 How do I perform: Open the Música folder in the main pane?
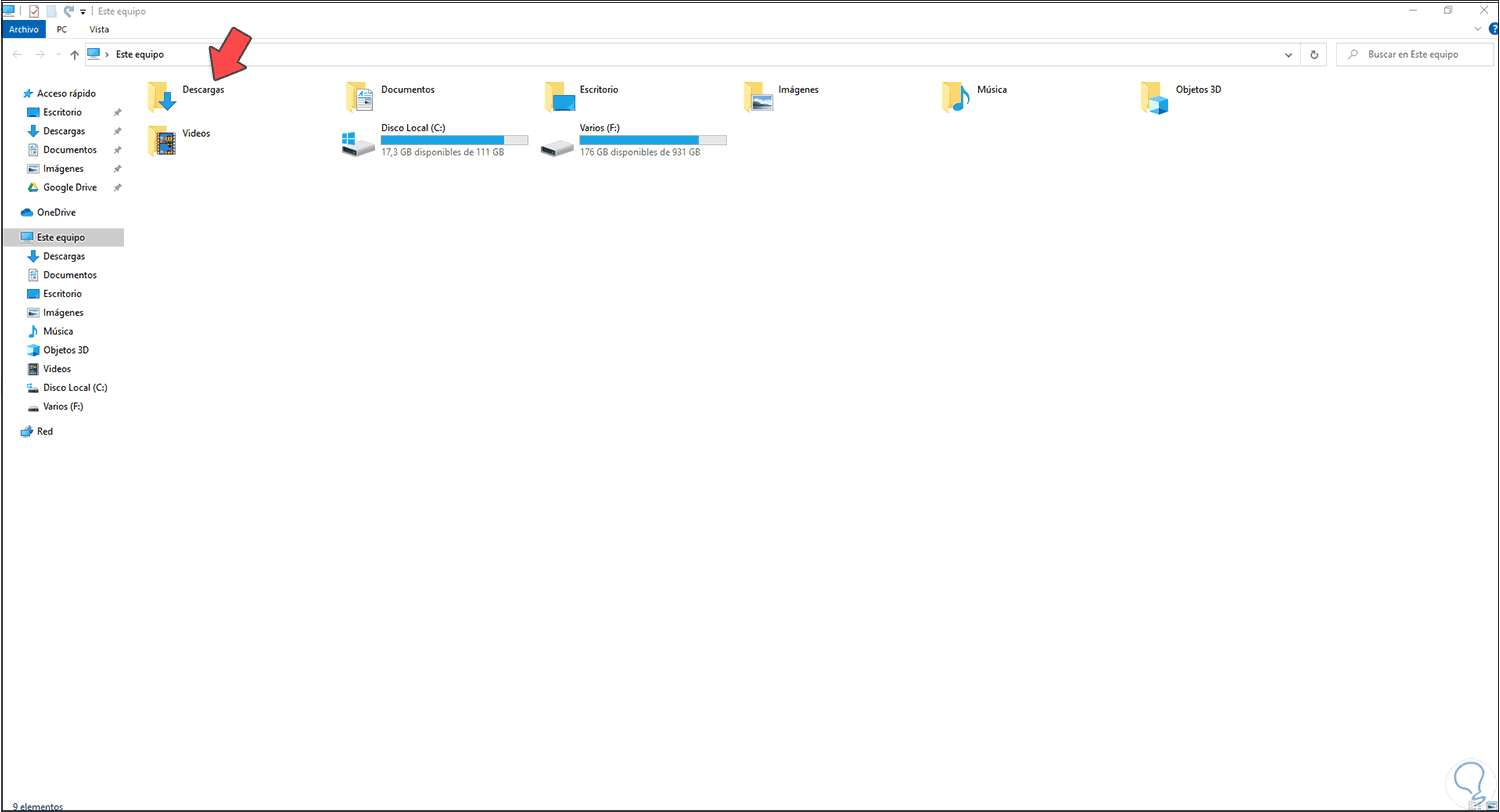tap(974, 96)
